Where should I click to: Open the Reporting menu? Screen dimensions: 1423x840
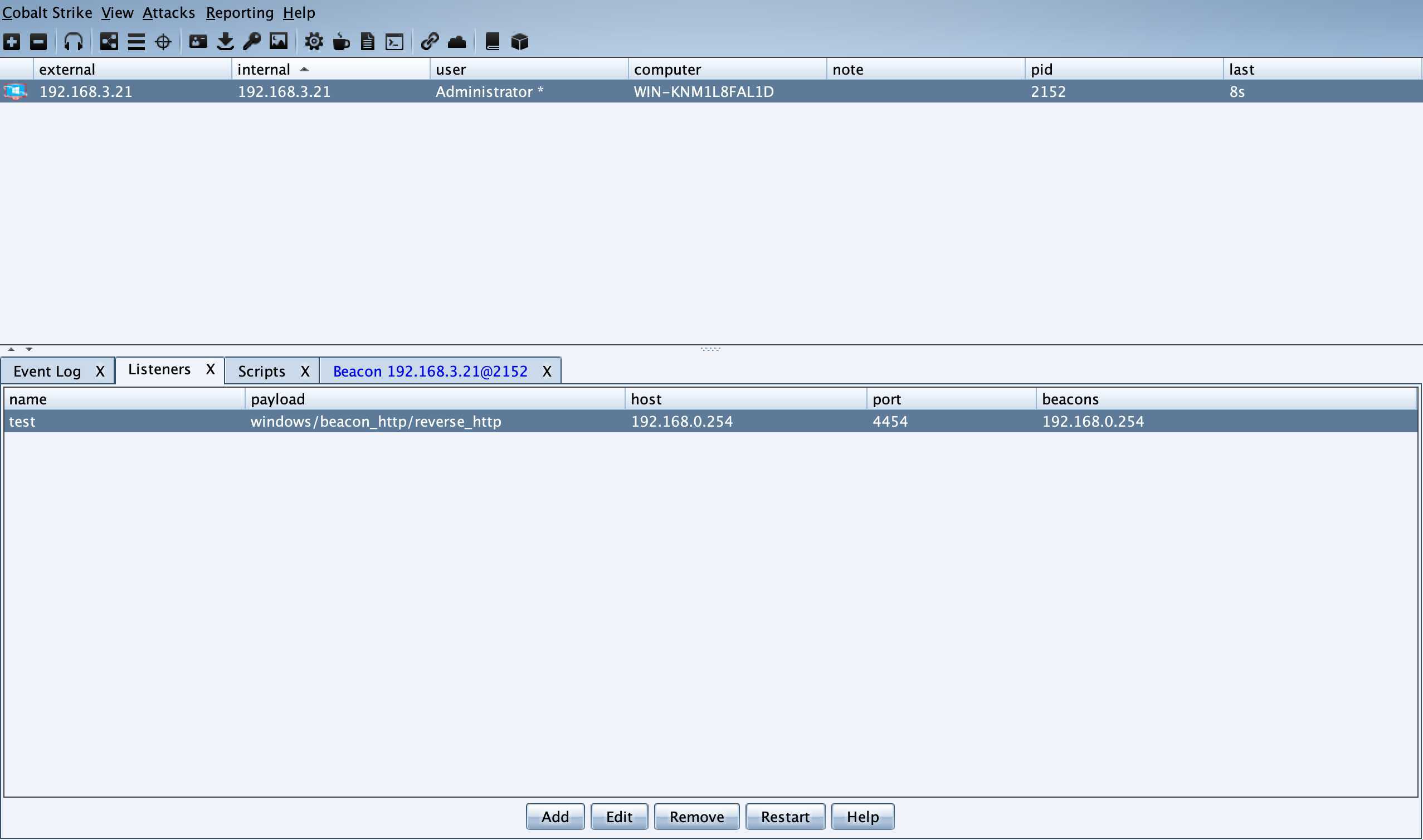click(240, 12)
